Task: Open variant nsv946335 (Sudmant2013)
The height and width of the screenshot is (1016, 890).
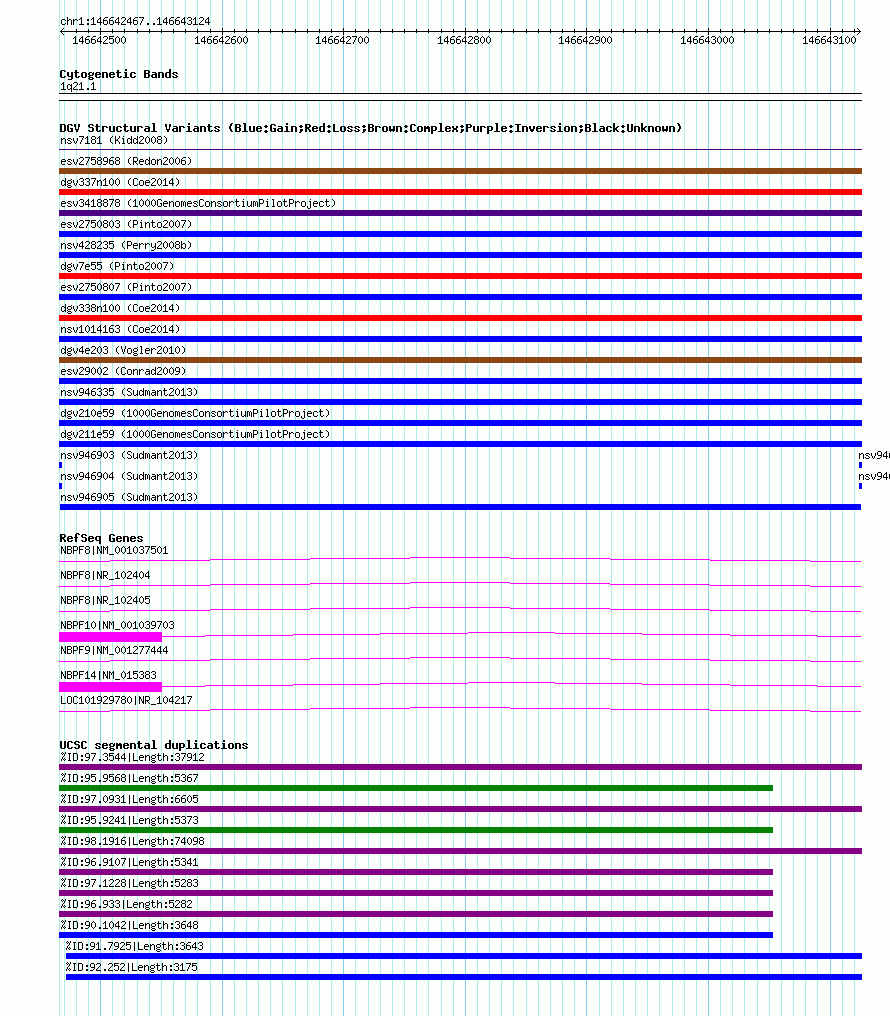Action: [129, 392]
